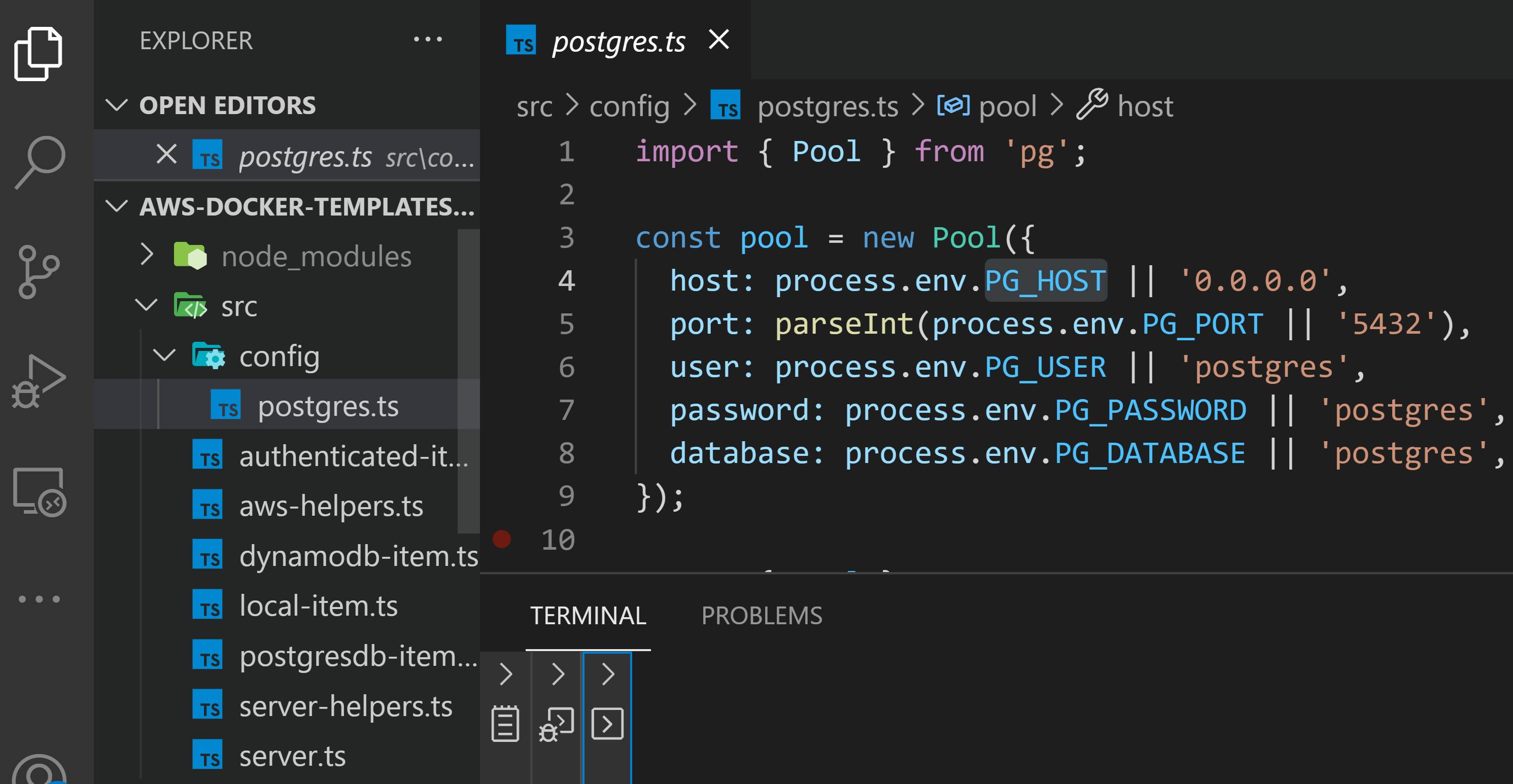Click line number 1 in gutter
Viewport: 1513px width, 784px height.
(x=566, y=152)
